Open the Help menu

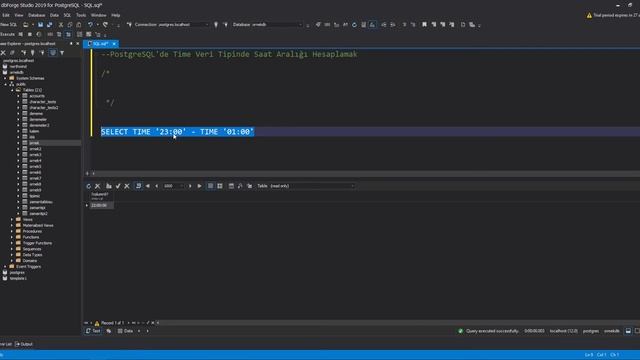(x=116, y=15)
